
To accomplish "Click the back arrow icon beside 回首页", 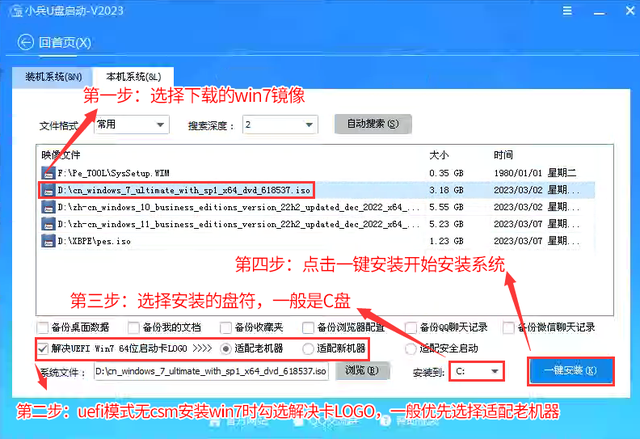I will coord(25,42).
